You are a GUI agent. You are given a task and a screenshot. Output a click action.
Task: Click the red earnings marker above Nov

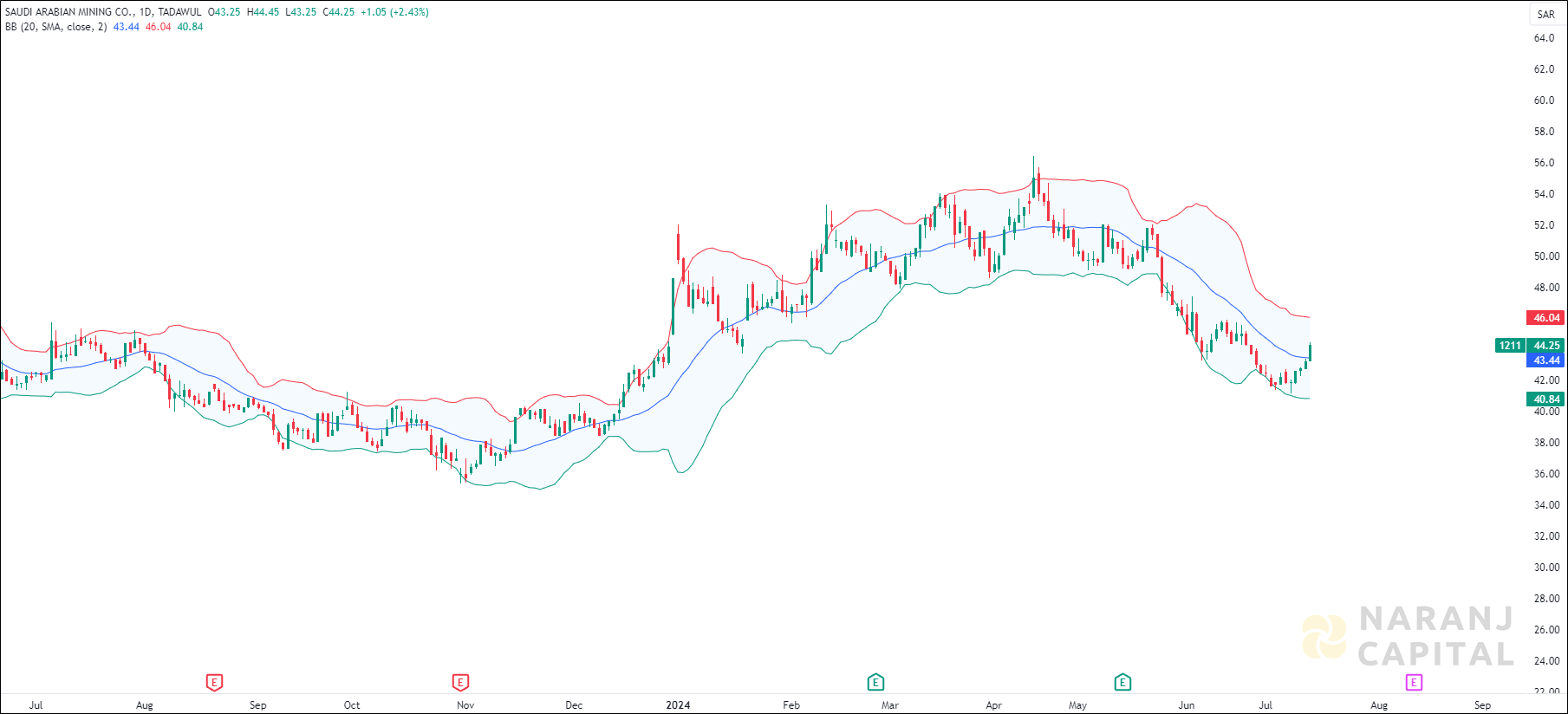tap(460, 683)
